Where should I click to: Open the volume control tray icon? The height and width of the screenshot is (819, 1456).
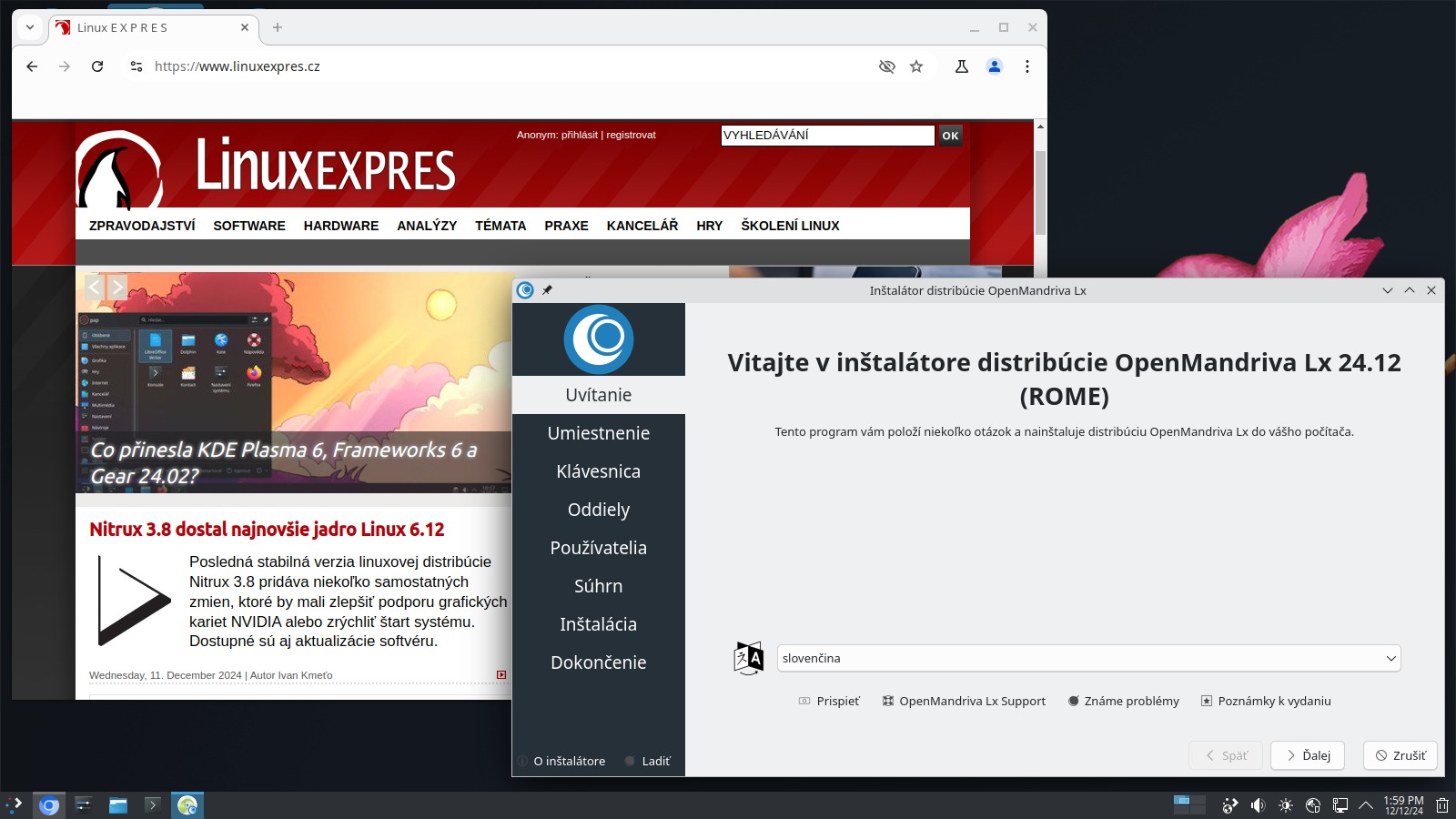pos(1258,805)
